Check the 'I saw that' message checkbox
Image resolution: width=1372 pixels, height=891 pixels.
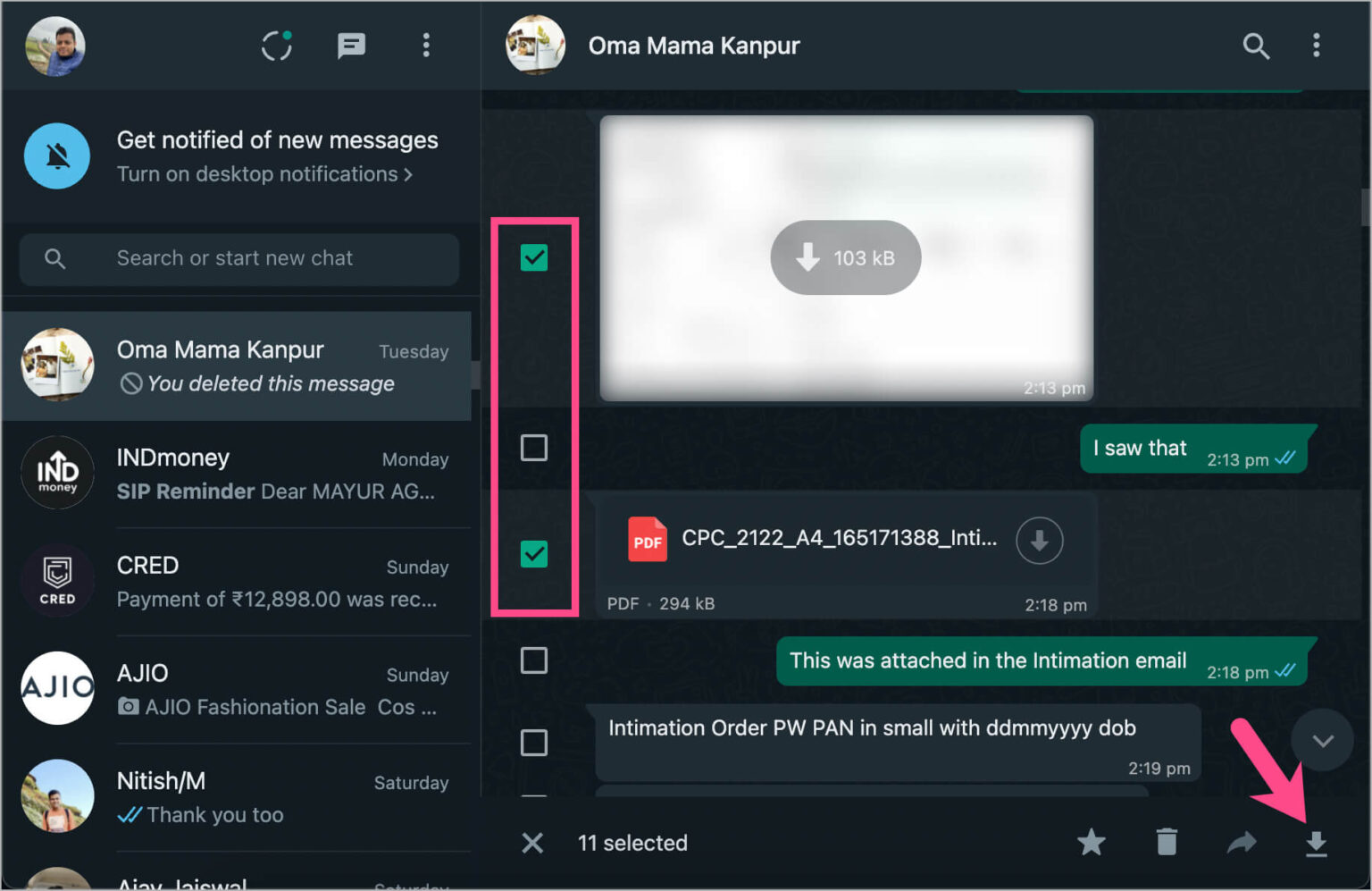534,448
